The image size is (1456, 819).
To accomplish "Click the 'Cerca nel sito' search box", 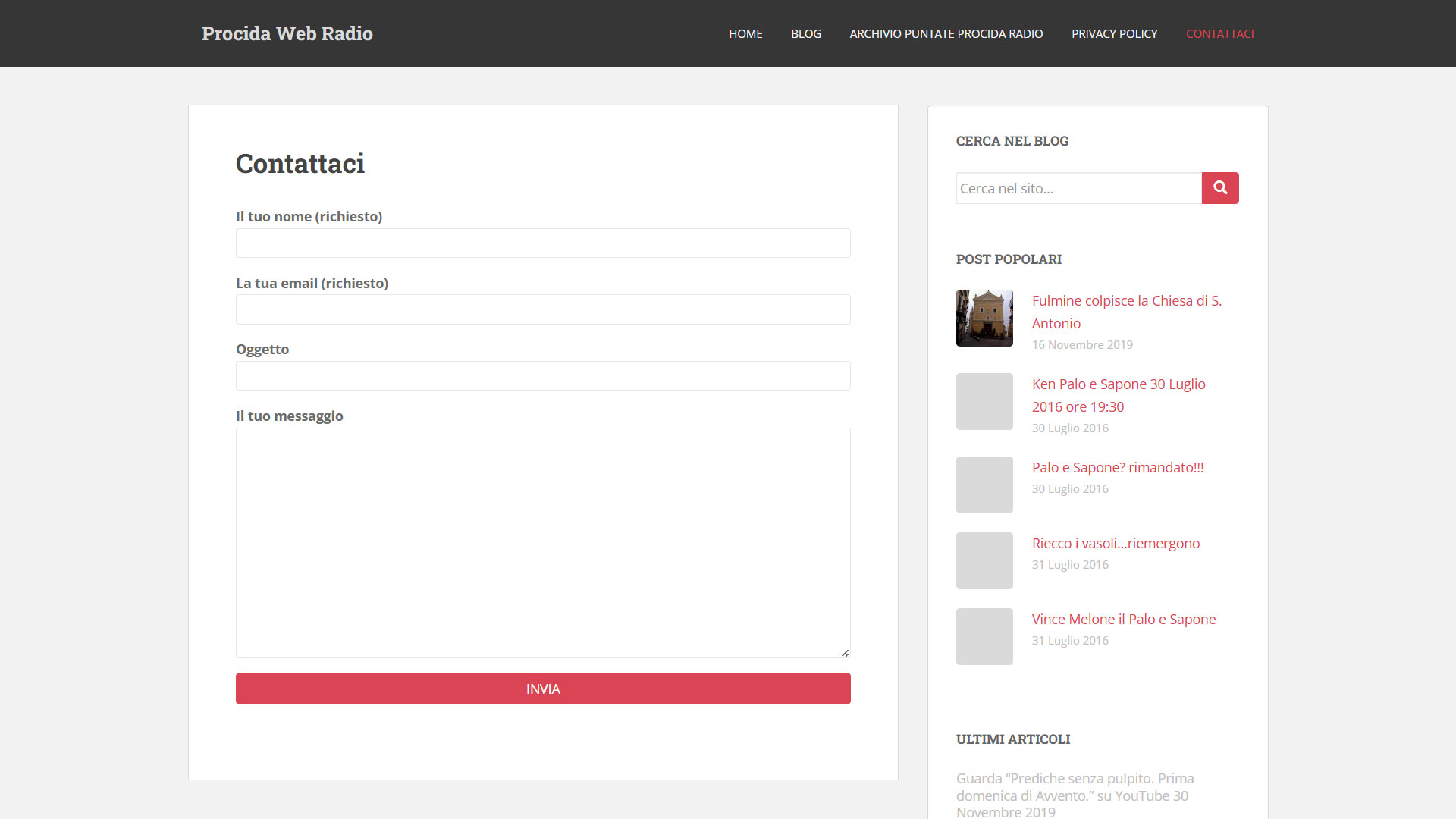I will point(1078,188).
